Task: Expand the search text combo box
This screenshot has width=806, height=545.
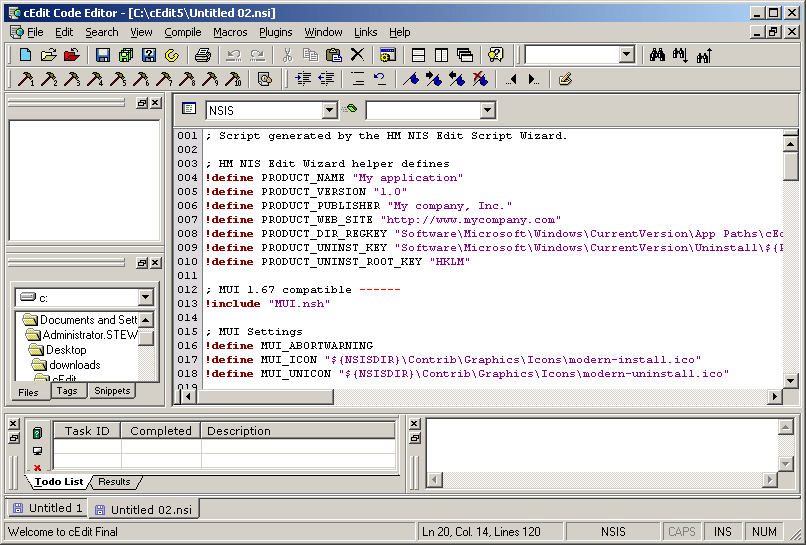Action: 626,55
